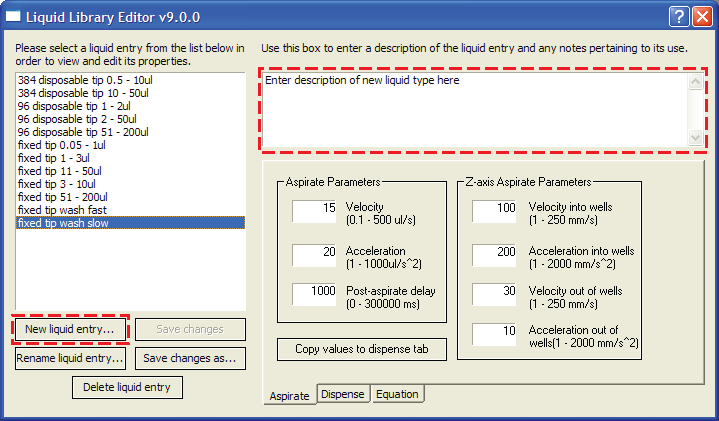719x421 pixels.
Task: Select '384 disposable tip 0.5 - 10ul' entry
Action: pyautogui.click(x=83, y=80)
